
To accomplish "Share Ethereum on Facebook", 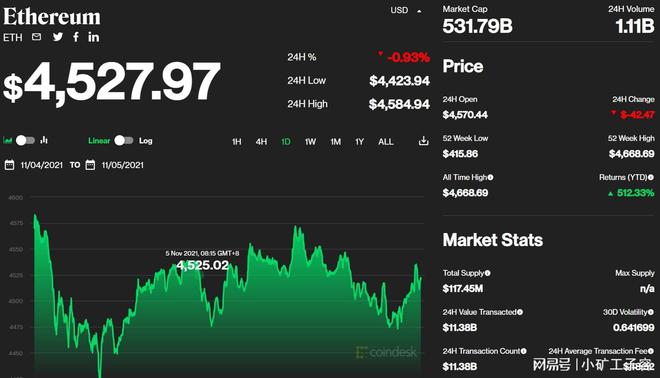I will point(76,37).
